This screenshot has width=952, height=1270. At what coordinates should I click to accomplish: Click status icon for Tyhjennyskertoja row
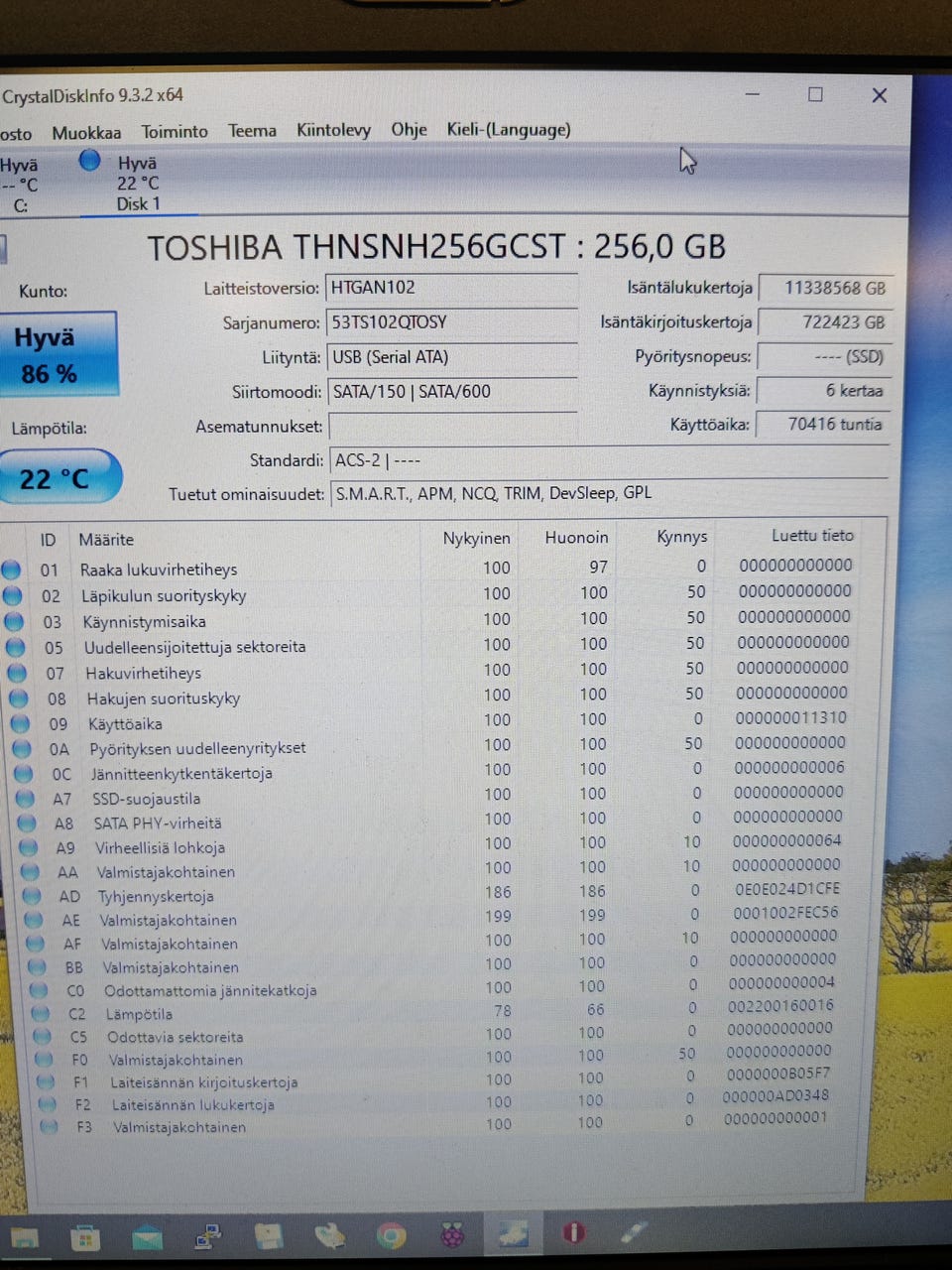[33, 896]
